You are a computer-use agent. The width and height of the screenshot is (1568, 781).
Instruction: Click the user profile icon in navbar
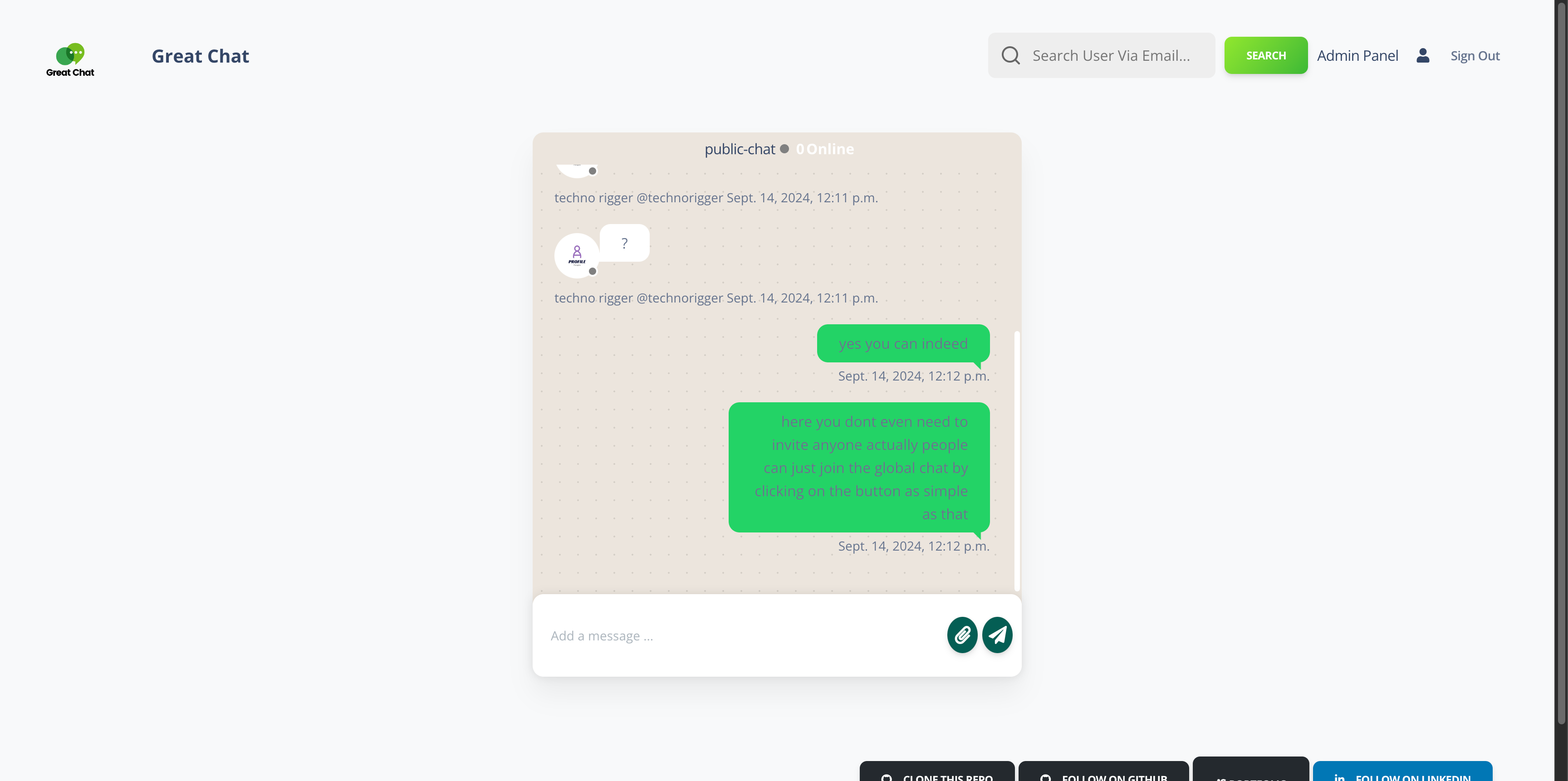(x=1422, y=55)
